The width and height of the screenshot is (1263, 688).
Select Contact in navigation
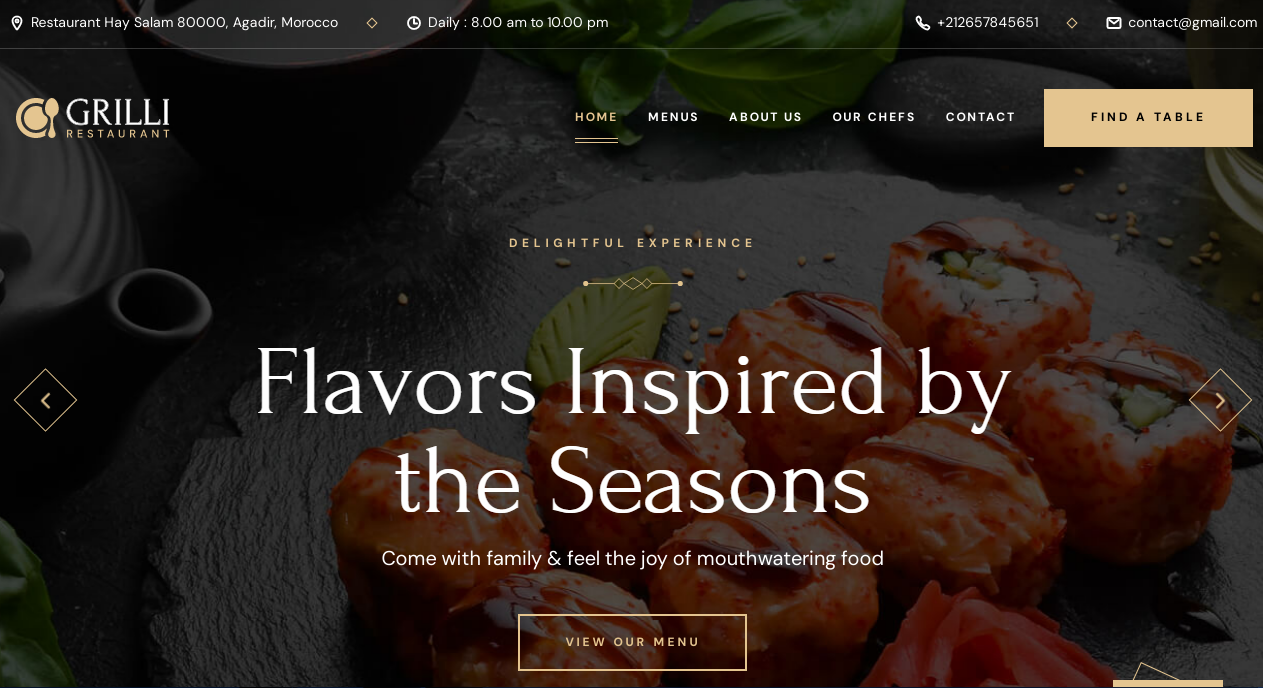980,117
